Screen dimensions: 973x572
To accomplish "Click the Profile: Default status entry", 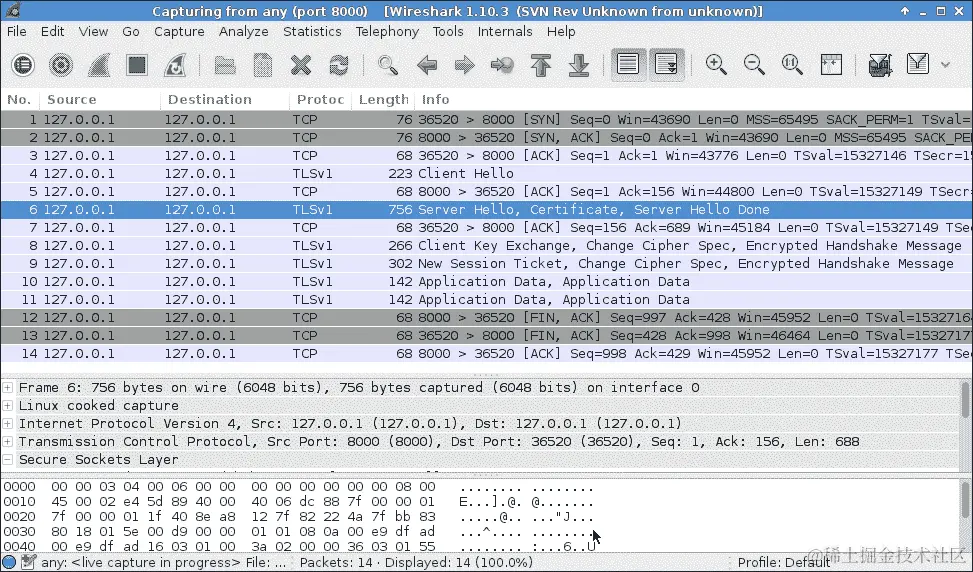I will pos(783,563).
